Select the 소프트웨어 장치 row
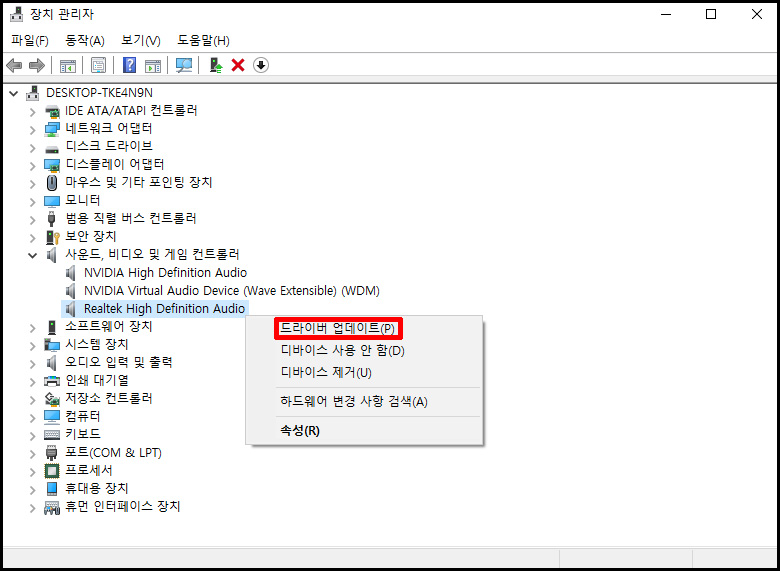The height and width of the screenshot is (571, 780). 109,326
